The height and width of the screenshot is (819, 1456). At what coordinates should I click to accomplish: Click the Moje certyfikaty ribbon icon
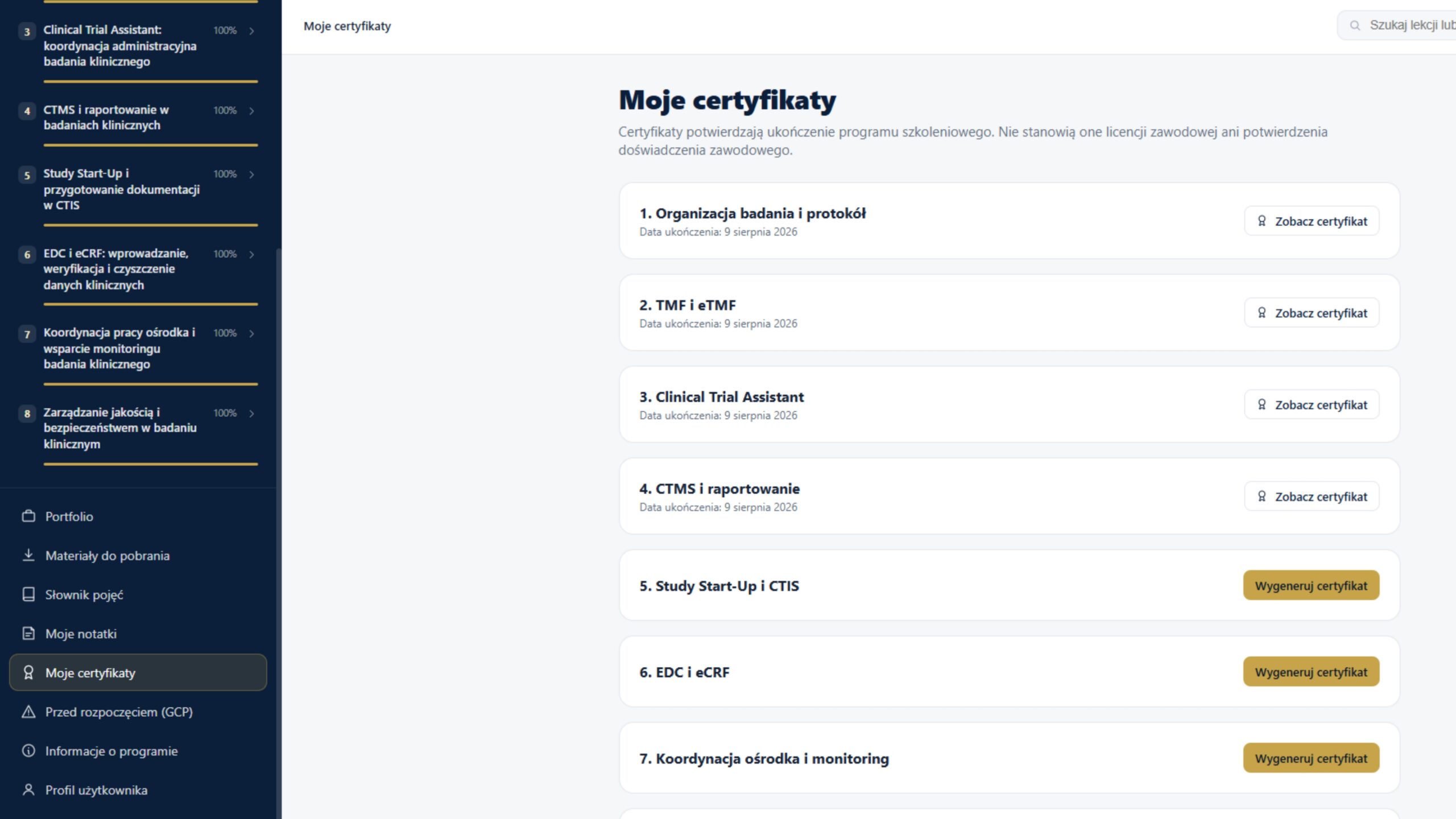[28, 673]
